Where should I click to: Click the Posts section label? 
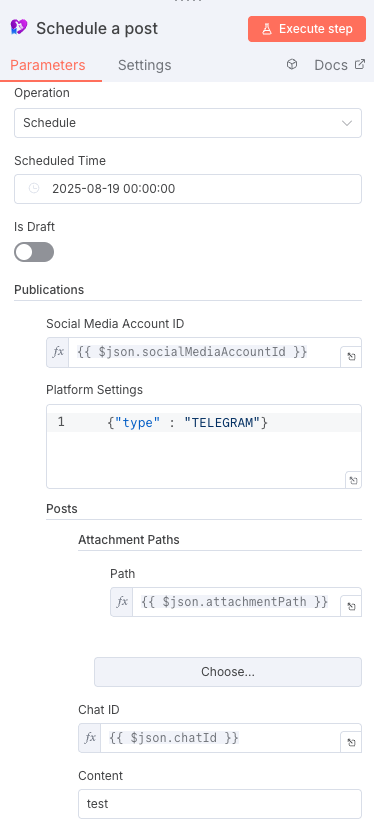click(62, 509)
